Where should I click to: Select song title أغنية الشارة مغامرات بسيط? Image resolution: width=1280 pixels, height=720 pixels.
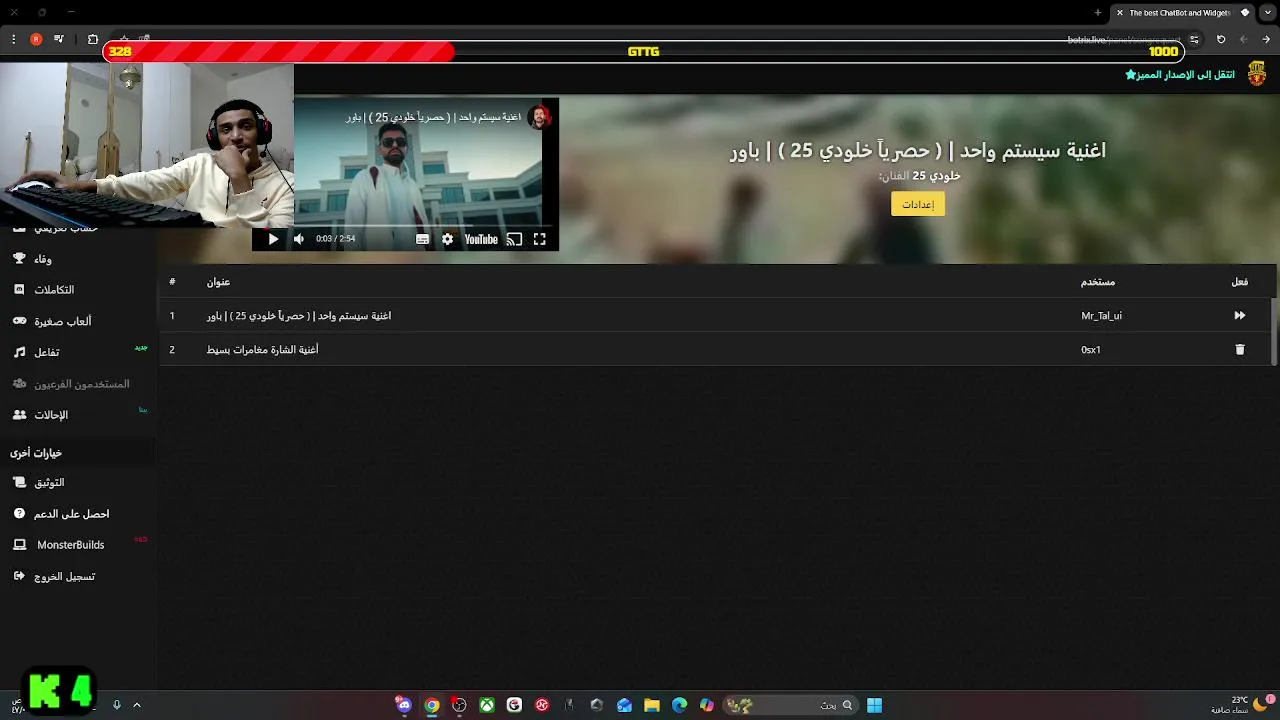pos(263,350)
